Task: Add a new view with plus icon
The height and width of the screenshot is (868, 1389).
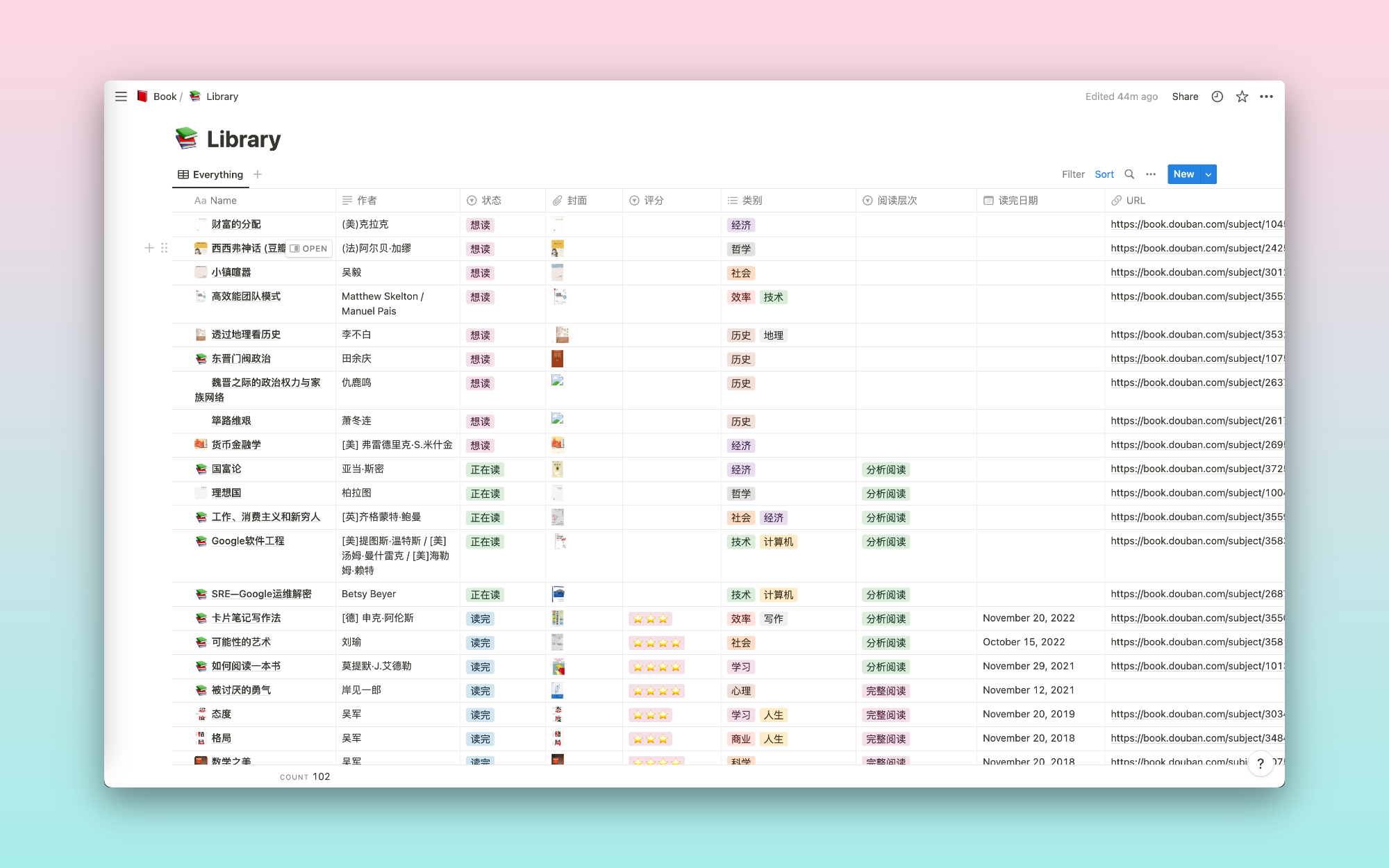Action: pyautogui.click(x=258, y=174)
